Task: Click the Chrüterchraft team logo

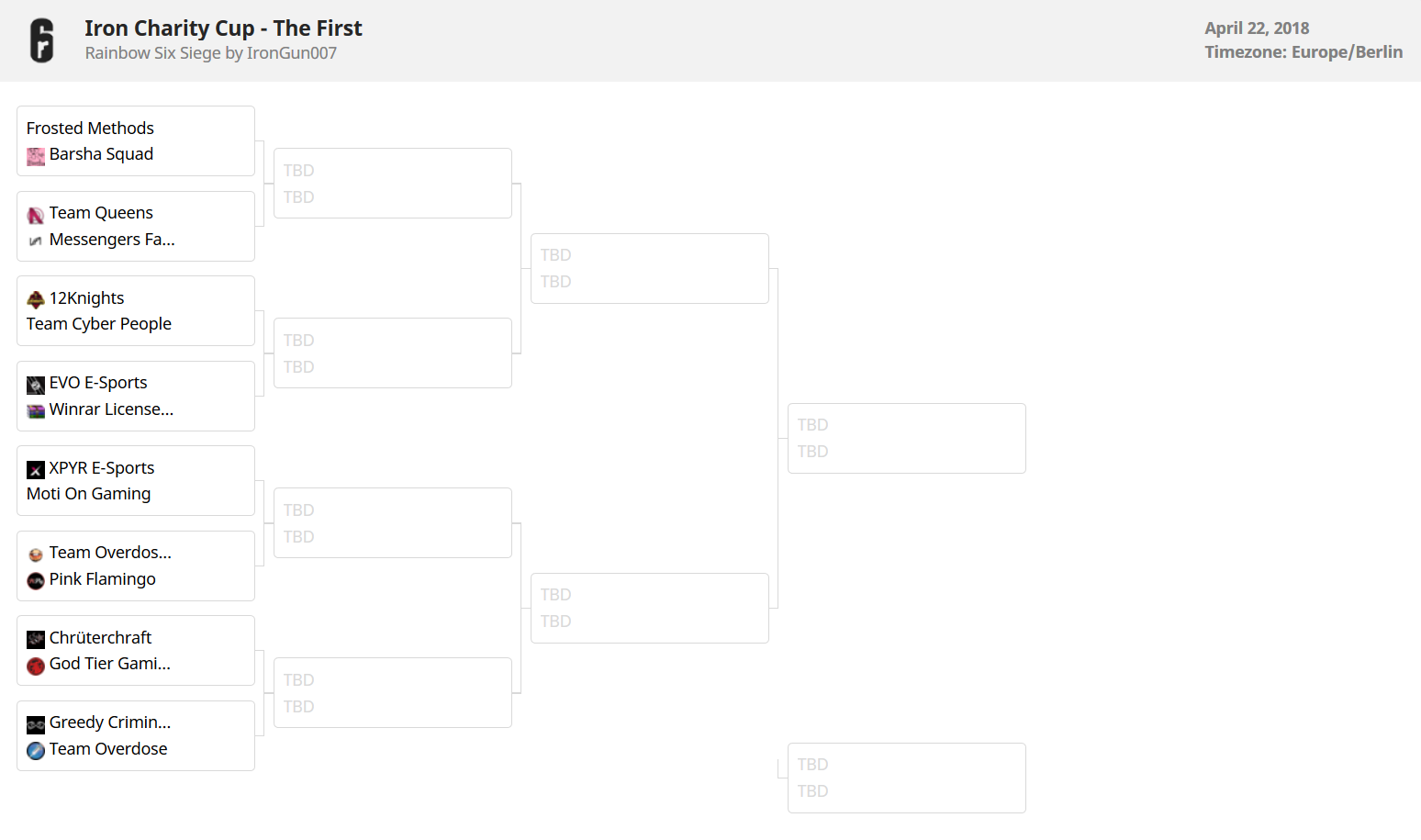Action: (x=36, y=639)
